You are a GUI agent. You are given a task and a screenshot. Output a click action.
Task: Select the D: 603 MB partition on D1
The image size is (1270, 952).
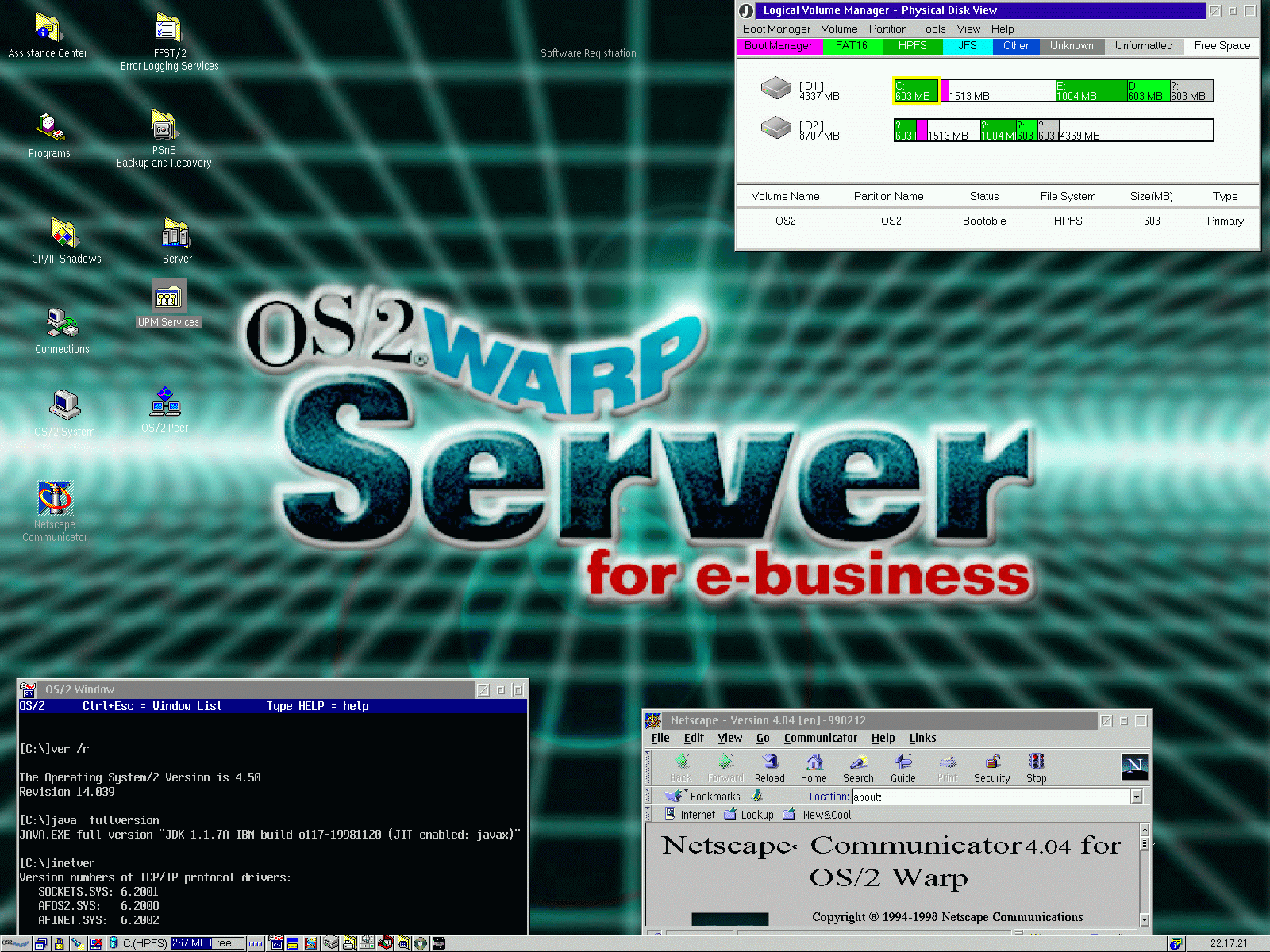pos(1148,90)
